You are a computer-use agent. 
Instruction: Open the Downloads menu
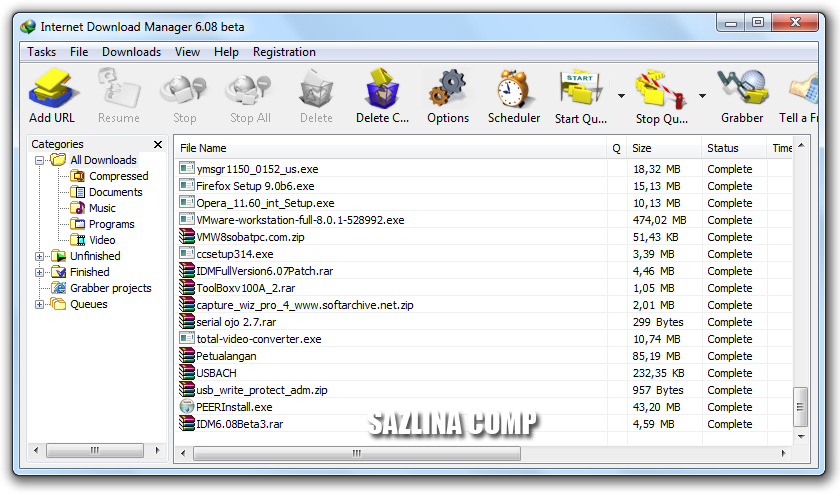pos(131,52)
